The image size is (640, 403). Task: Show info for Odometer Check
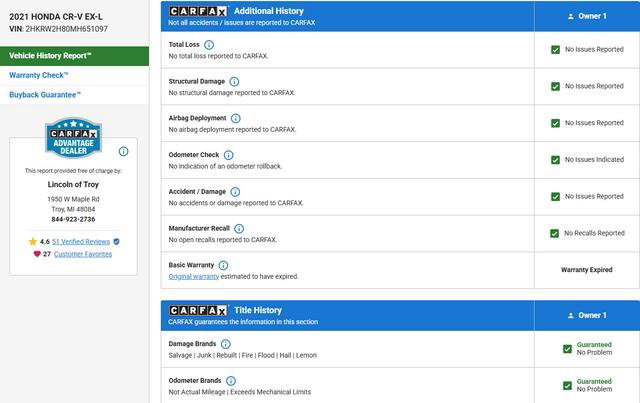coord(229,155)
